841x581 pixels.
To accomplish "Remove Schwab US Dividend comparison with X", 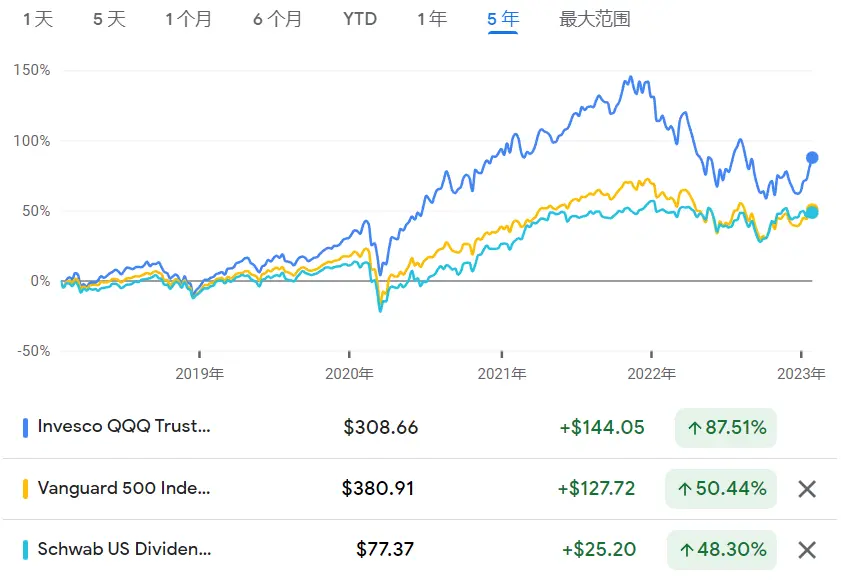I will pyautogui.click(x=807, y=550).
